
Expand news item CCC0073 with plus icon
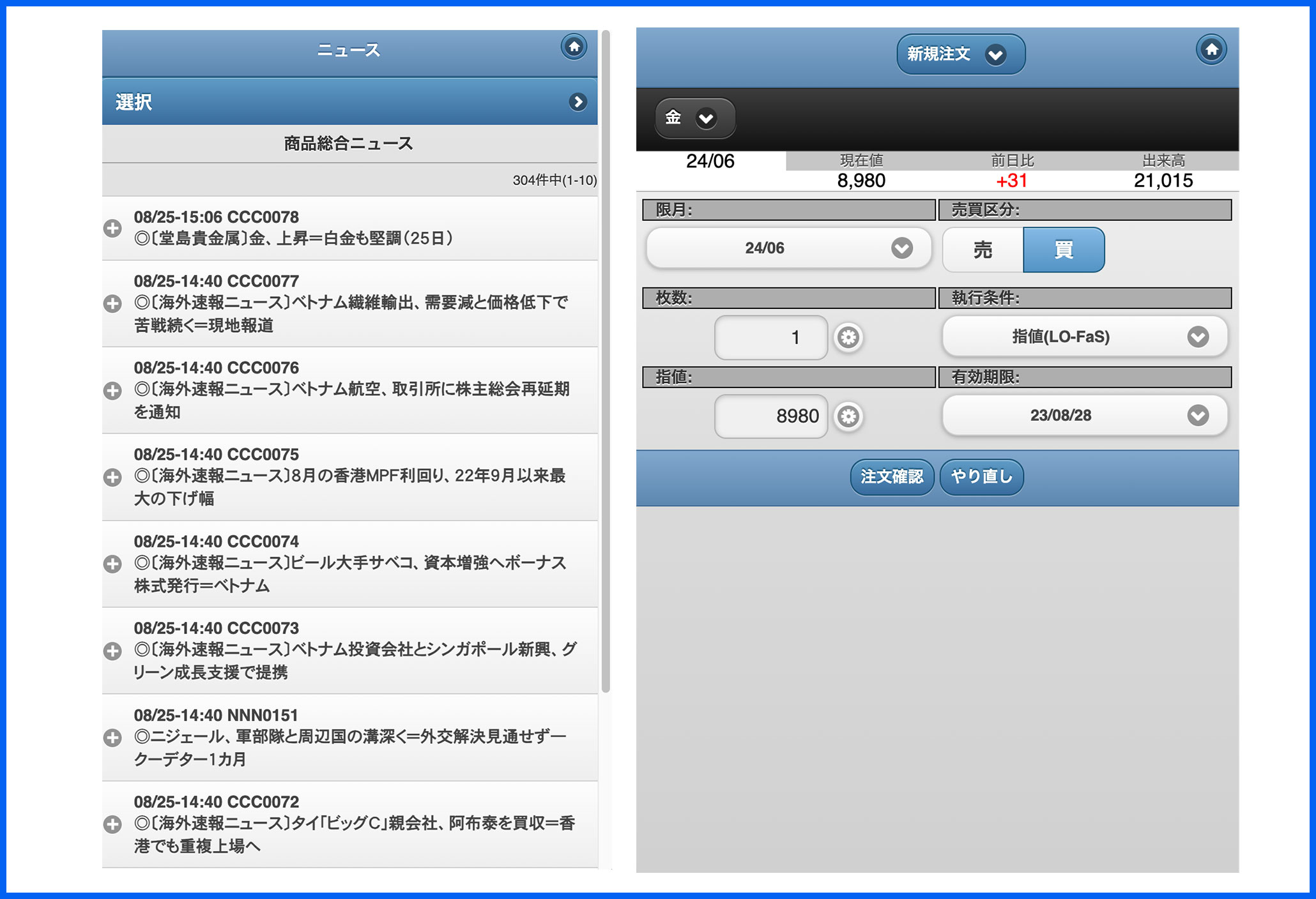click(112, 651)
